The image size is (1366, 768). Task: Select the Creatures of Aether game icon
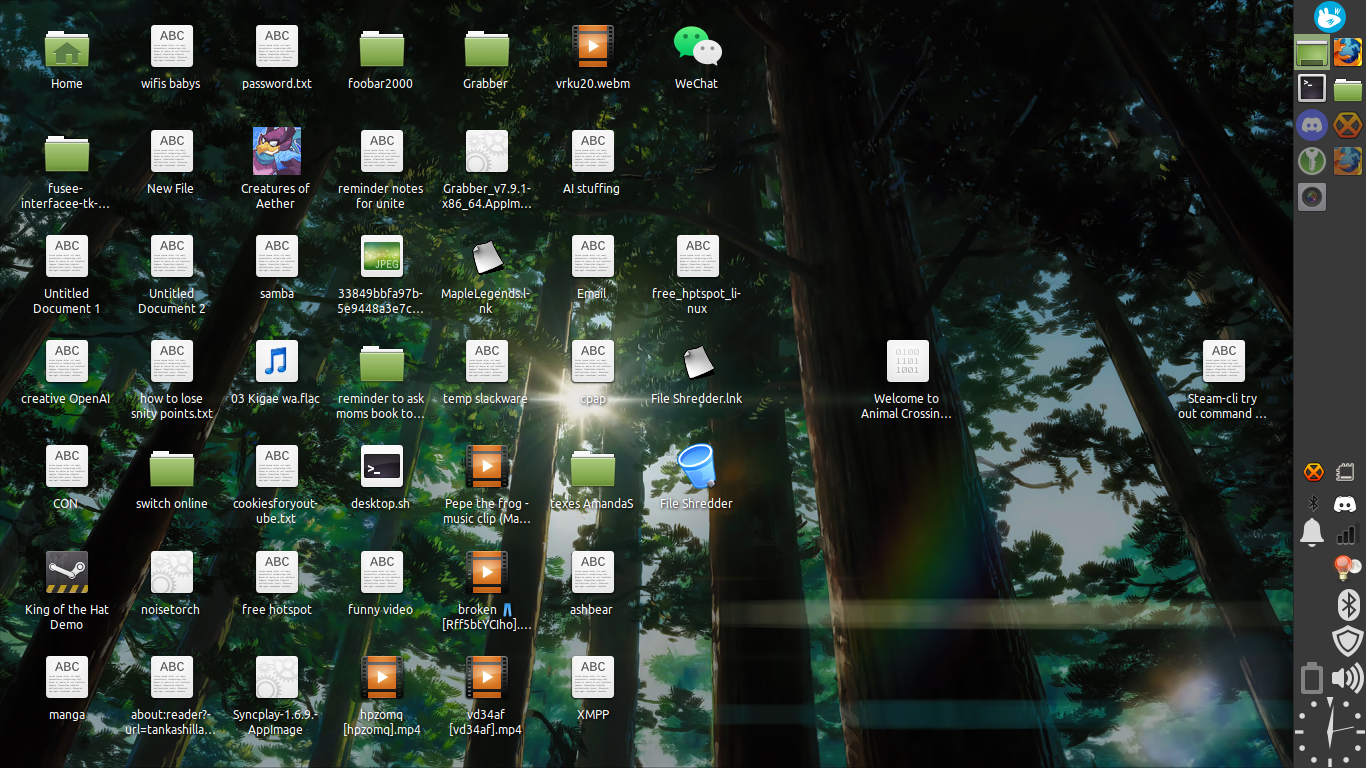click(x=277, y=152)
